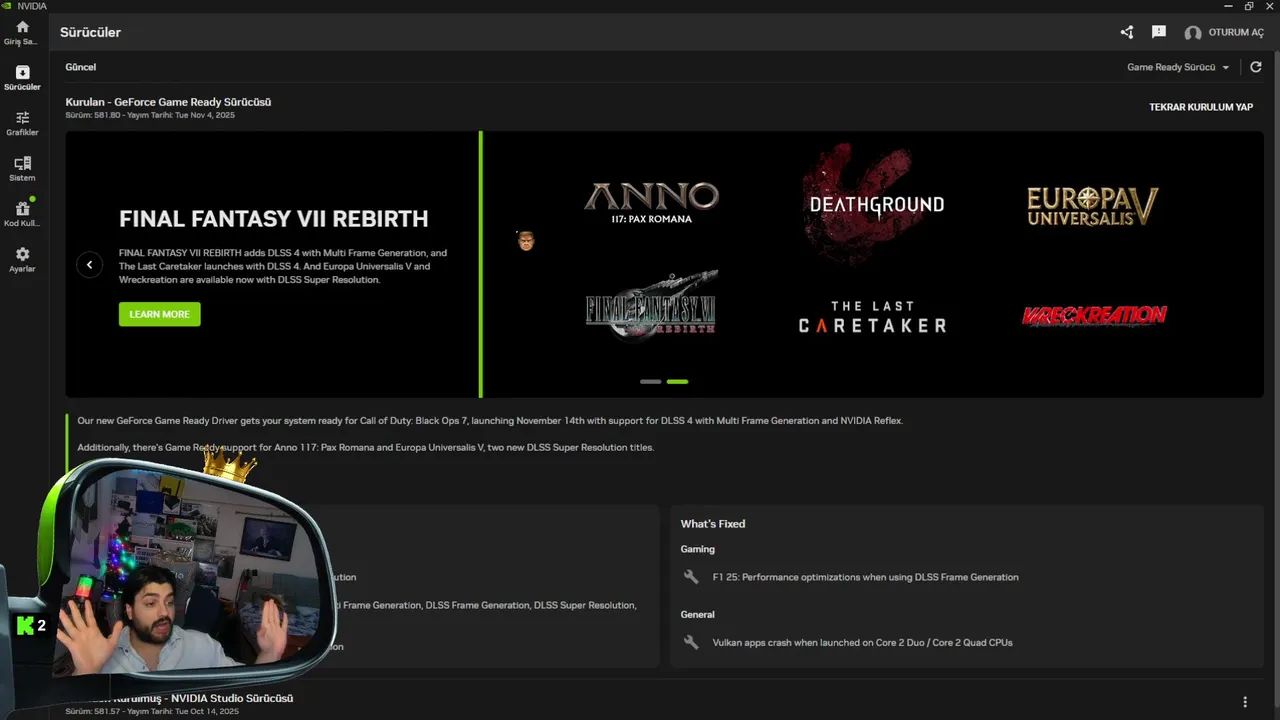Click the user avatar icon

tap(1193, 33)
